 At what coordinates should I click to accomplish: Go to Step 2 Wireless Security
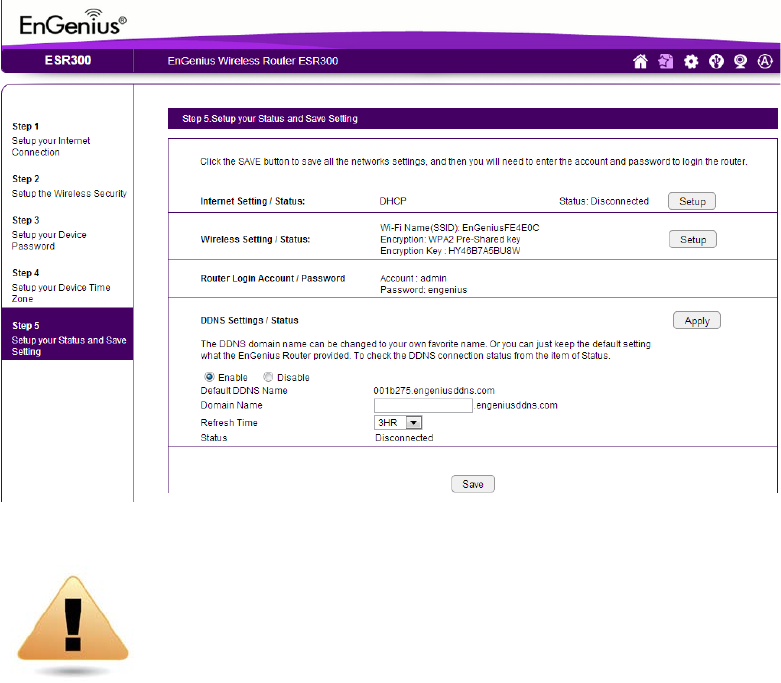tap(69, 186)
